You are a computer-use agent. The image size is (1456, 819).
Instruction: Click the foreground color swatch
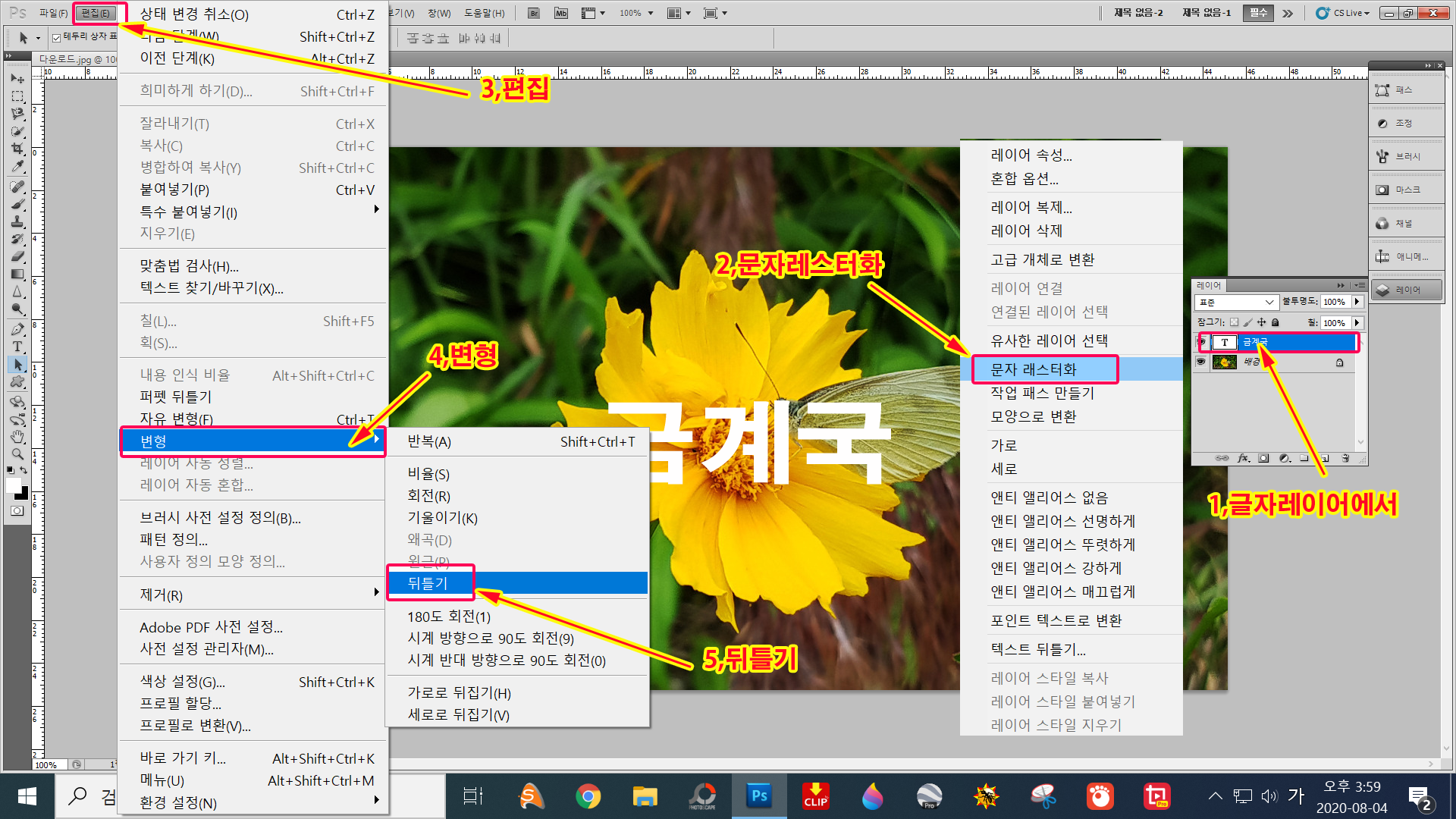(x=13, y=485)
